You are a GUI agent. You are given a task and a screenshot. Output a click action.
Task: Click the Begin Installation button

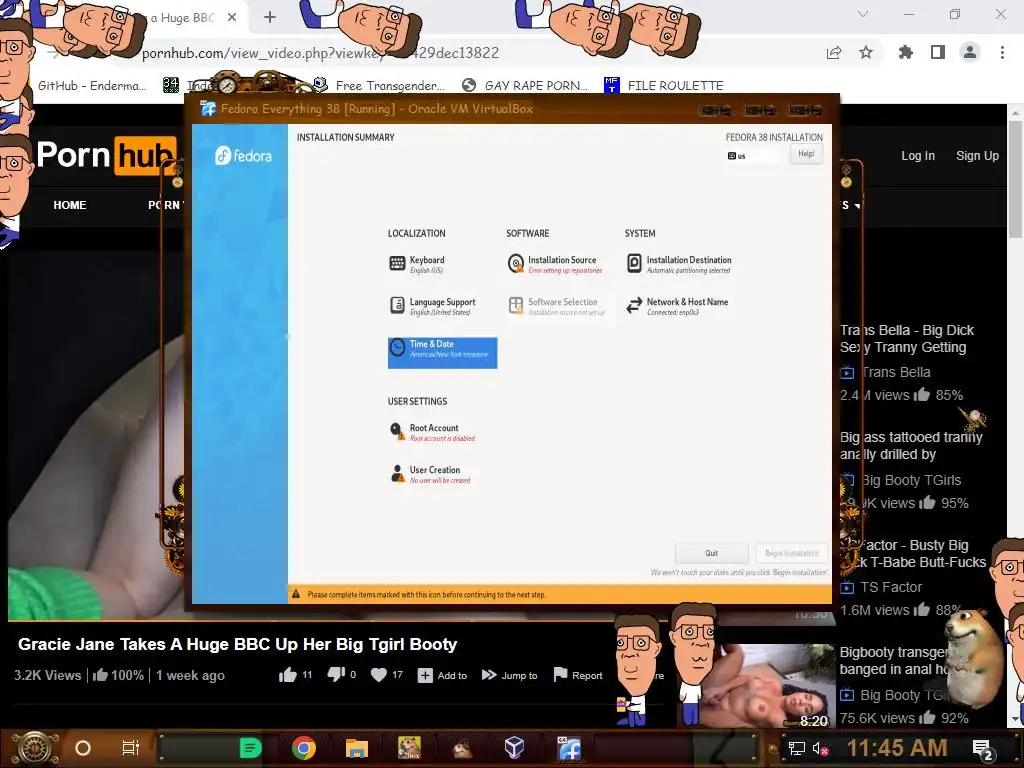pos(792,553)
